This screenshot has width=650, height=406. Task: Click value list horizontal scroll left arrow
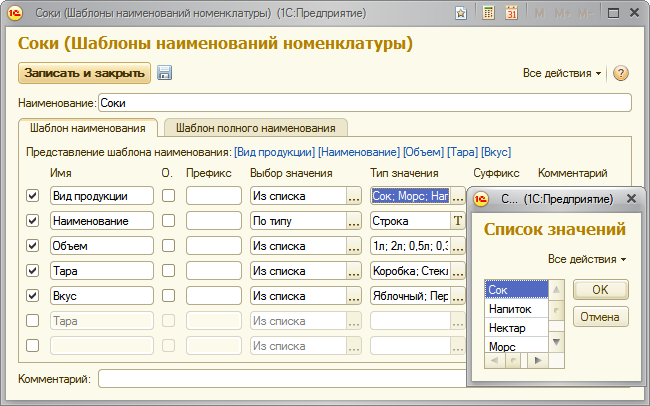pyautogui.click(x=495, y=360)
